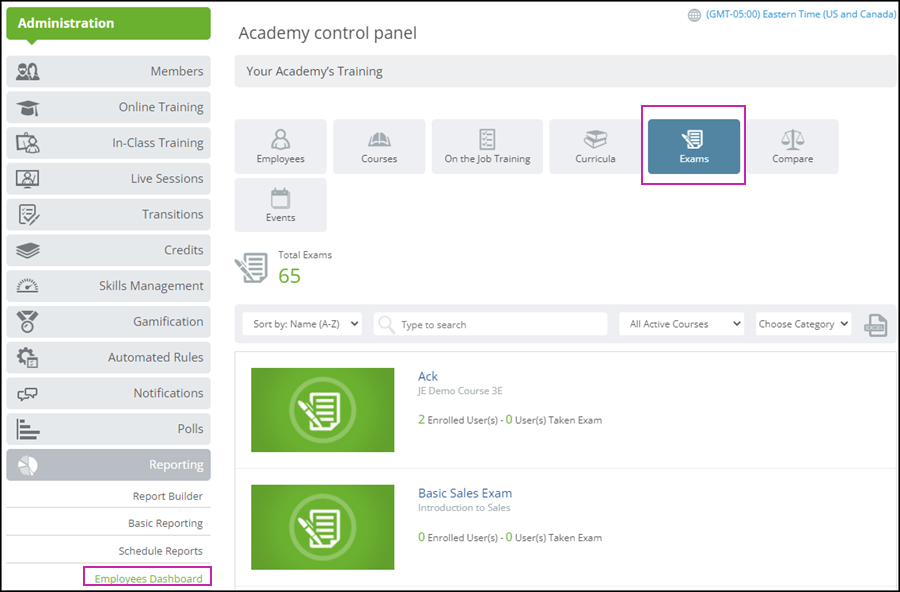Open the Ack exam link
Image resolution: width=900 pixels, height=592 pixels.
(428, 376)
